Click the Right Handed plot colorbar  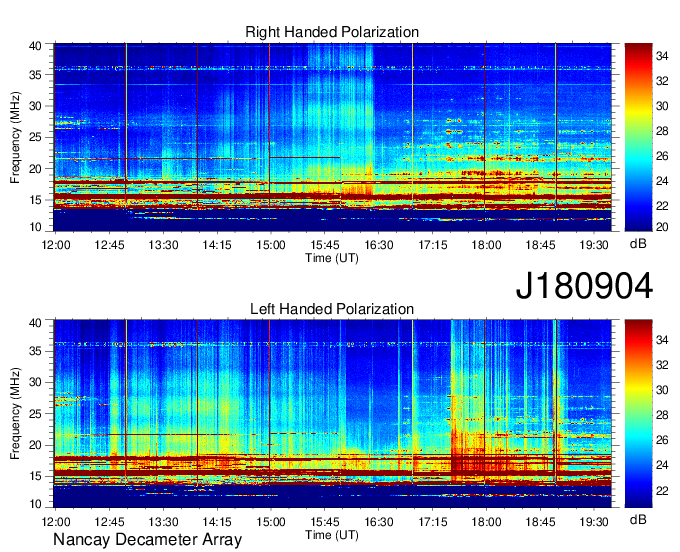point(638,137)
